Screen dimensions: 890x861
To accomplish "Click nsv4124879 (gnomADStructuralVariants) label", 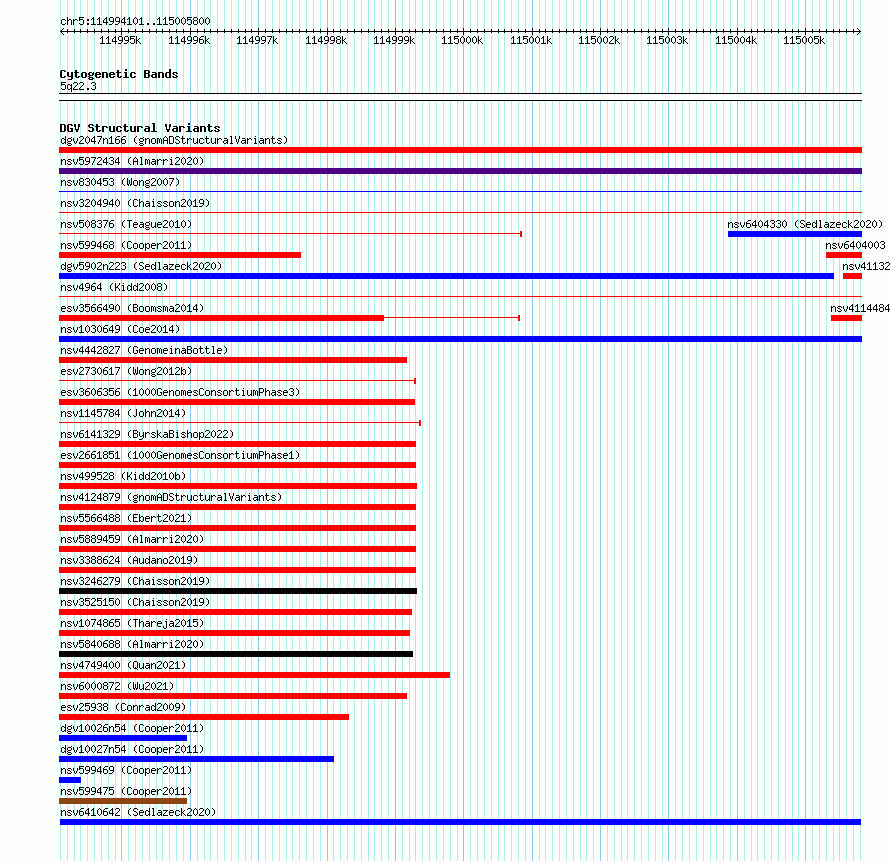I will pos(171,497).
